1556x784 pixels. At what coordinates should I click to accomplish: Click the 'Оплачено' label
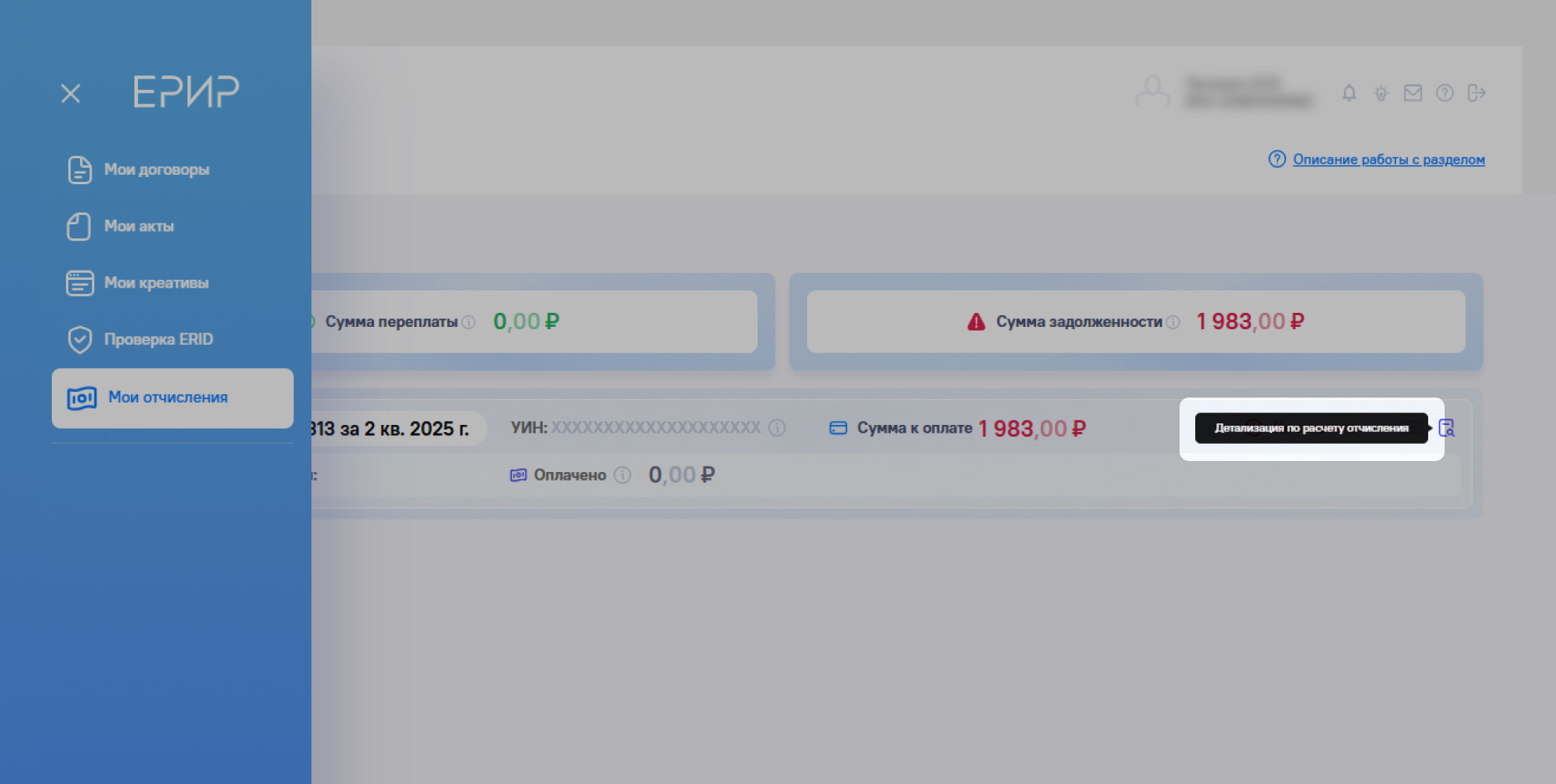click(x=570, y=475)
